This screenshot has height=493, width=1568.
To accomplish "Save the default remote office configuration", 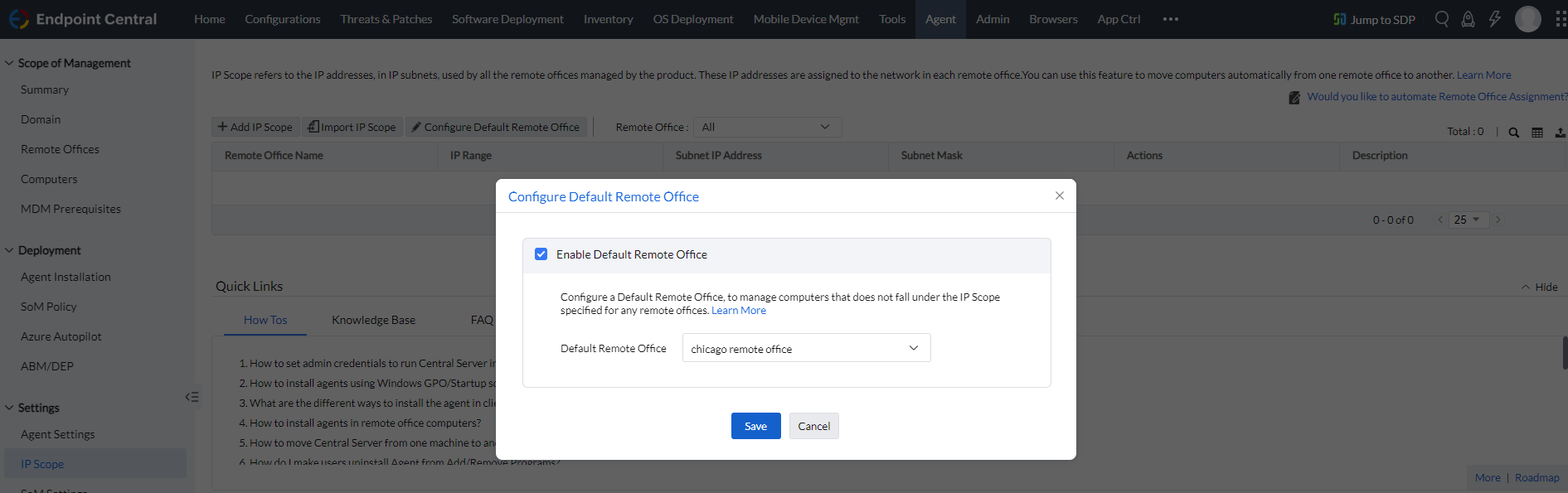I will pos(756,426).
